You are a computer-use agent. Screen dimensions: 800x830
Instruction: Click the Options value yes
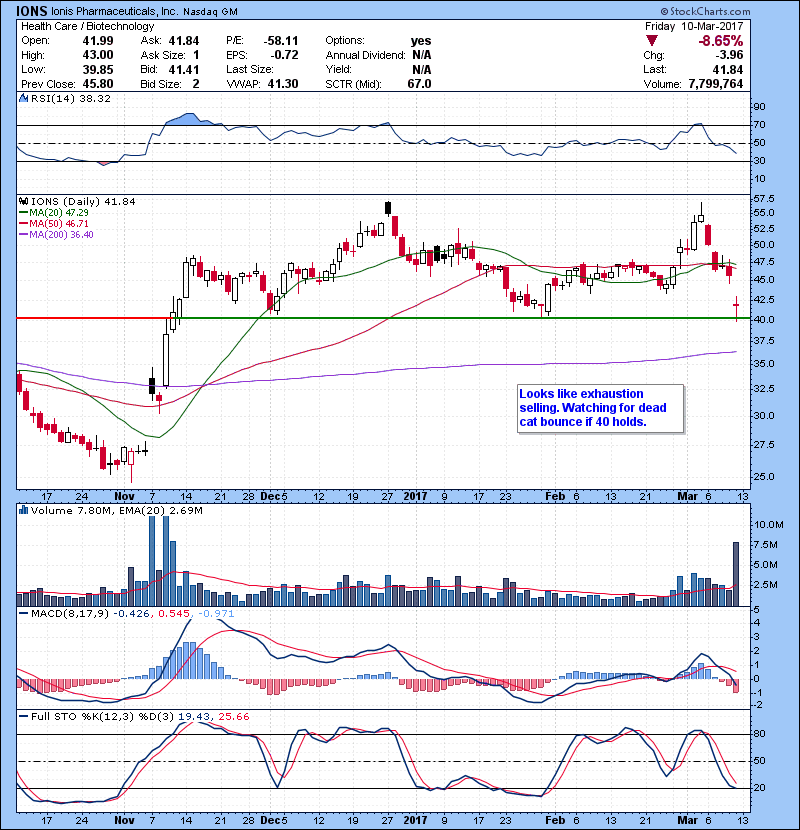421,41
